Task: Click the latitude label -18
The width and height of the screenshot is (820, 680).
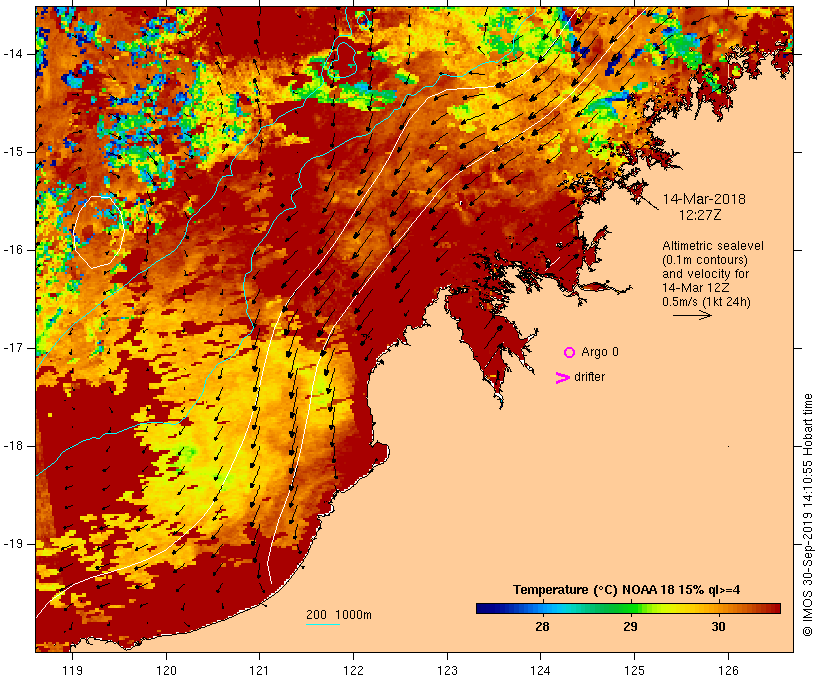Action: [13, 446]
